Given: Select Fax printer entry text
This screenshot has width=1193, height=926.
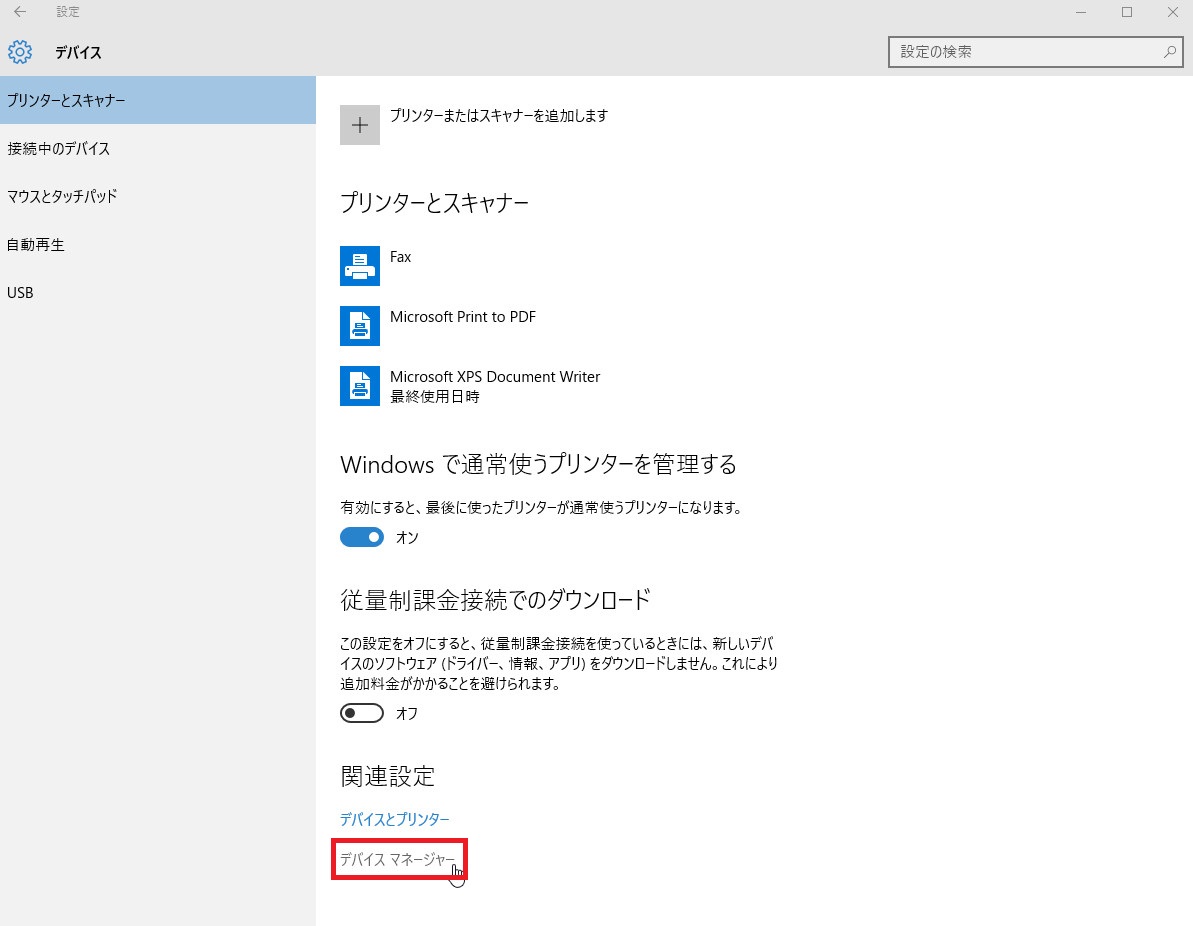Looking at the screenshot, I should pos(400,257).
